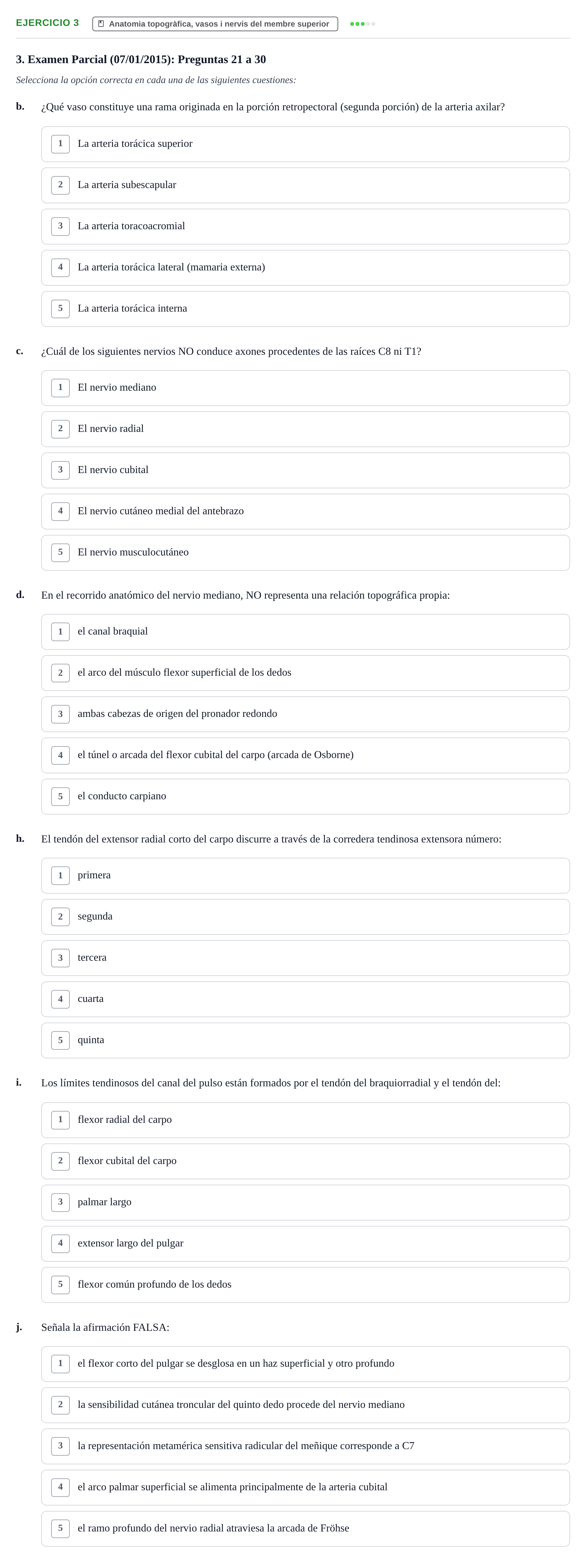
Task: Select 'La arteria torácica superior' option
Action: coord(306,144)
